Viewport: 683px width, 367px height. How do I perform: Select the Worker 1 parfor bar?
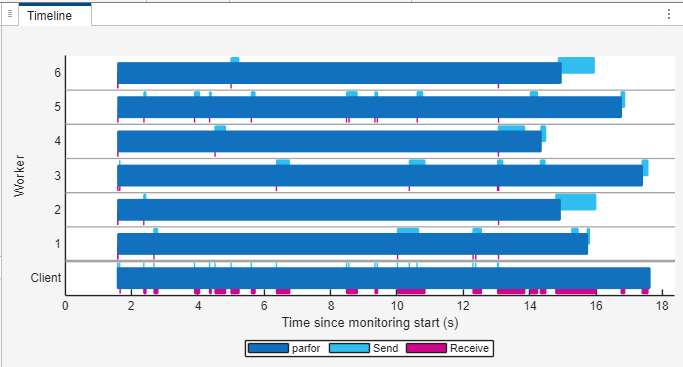(352, 244)
